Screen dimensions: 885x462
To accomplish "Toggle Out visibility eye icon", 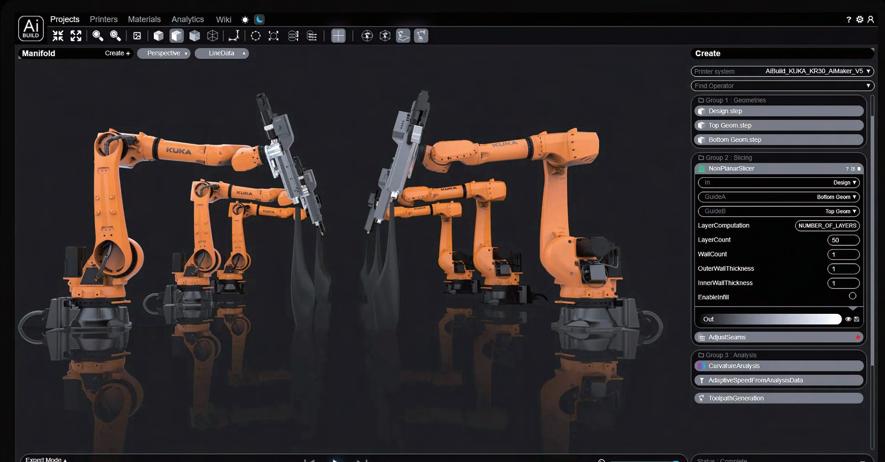I will tap(848, 319).
